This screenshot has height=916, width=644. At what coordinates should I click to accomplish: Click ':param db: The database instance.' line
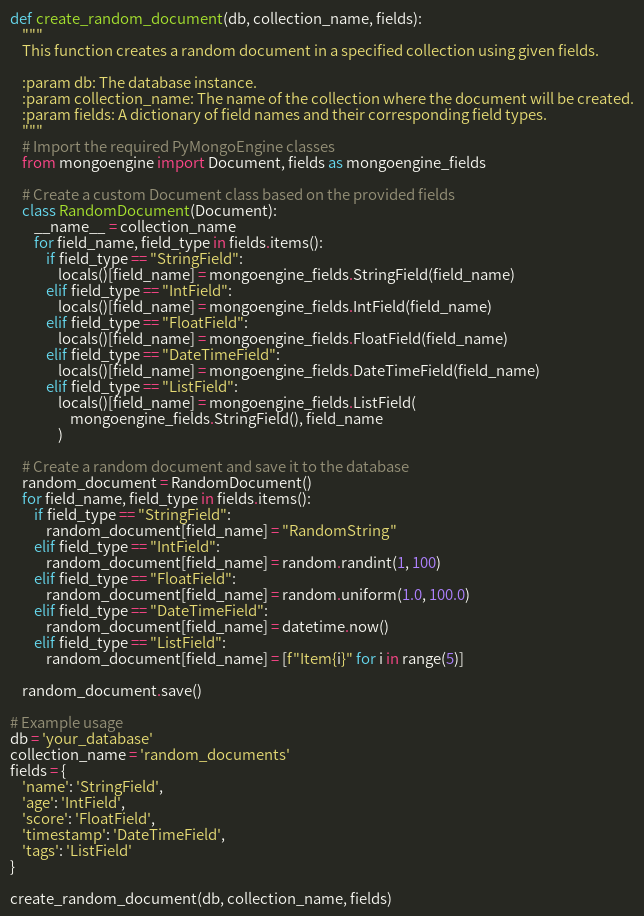tap(139, 83)
